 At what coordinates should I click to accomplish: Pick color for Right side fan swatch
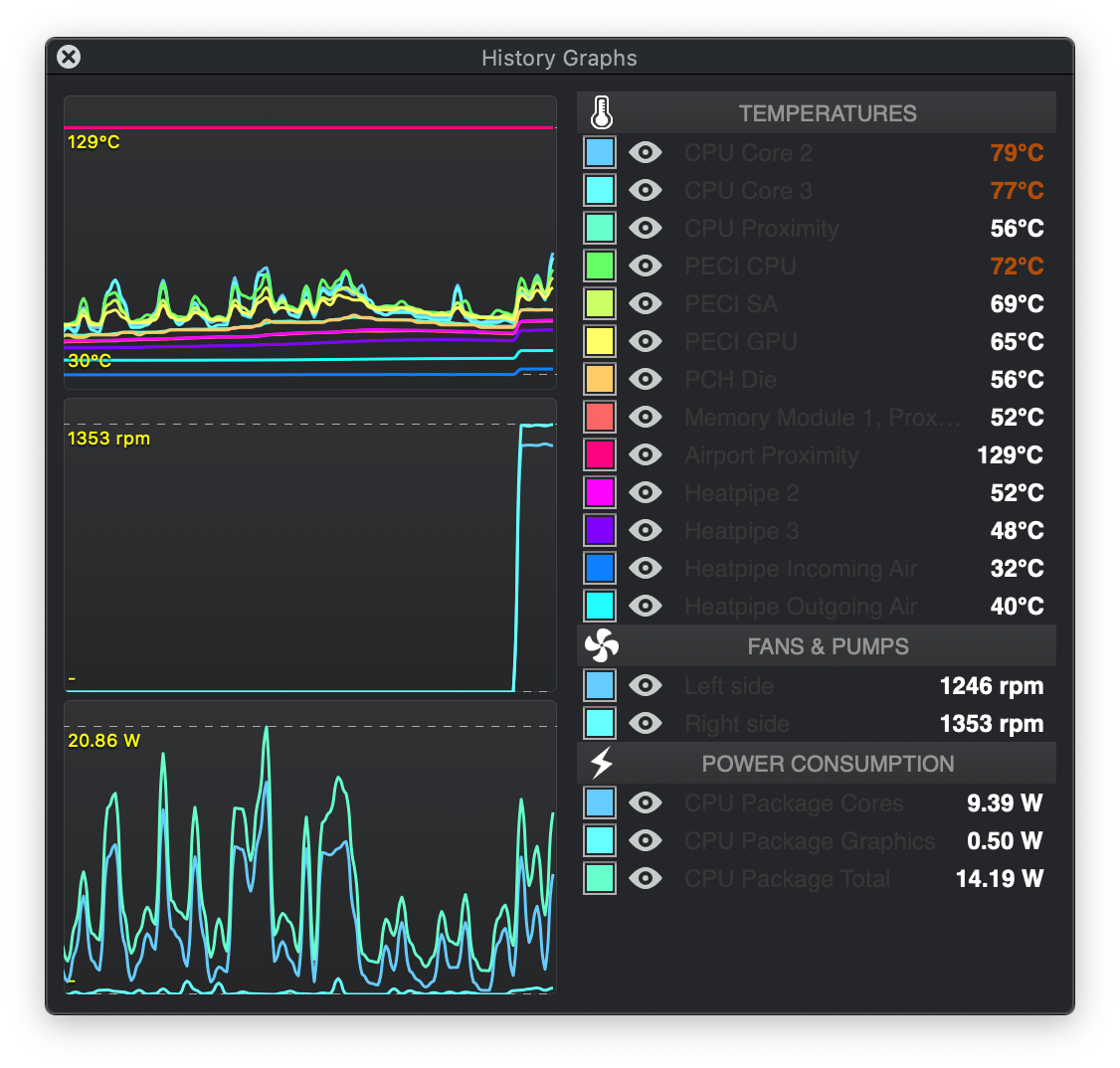pos(600,723)
